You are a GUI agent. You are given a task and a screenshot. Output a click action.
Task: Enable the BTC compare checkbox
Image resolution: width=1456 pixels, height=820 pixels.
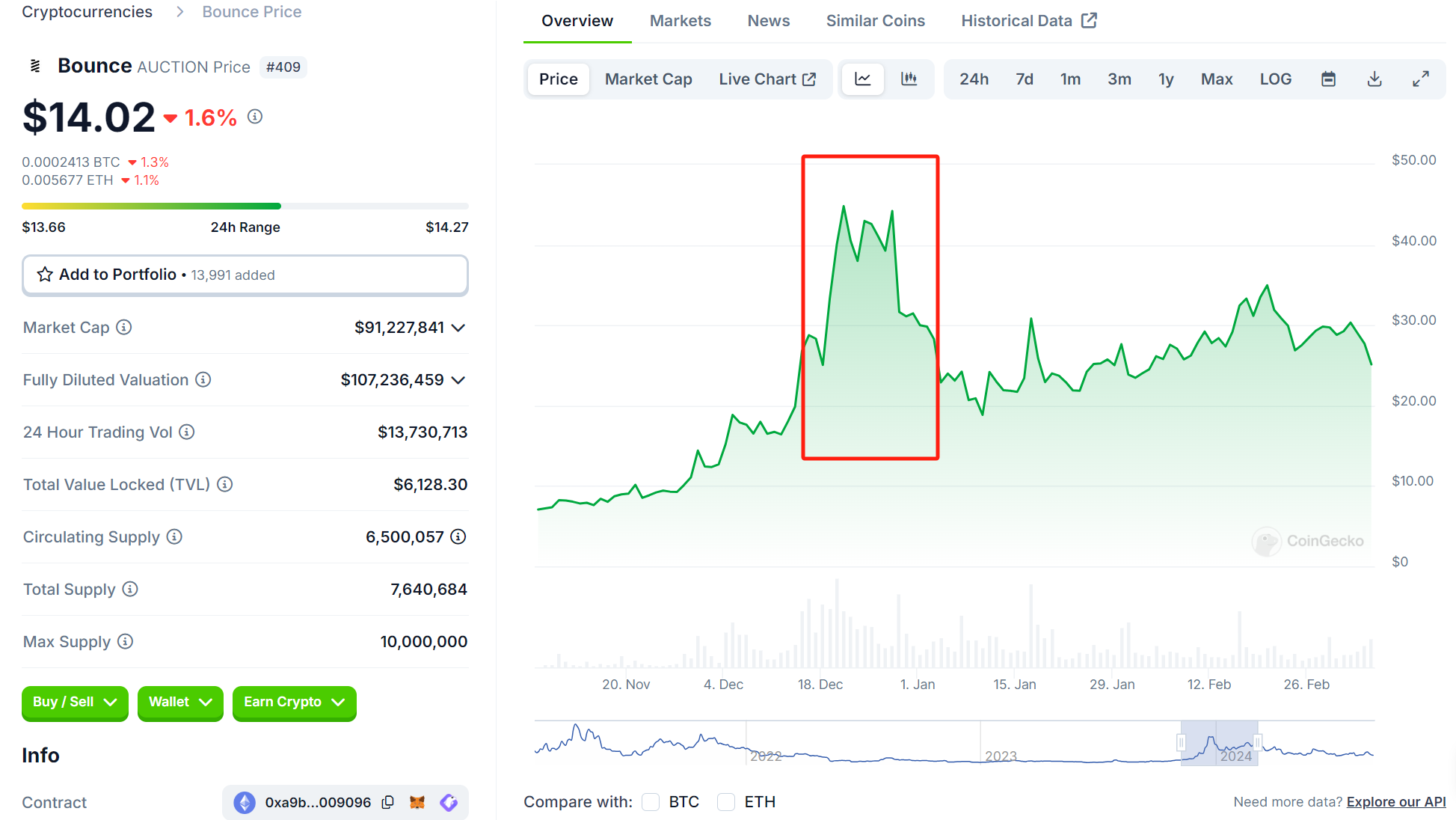[x=651, y=802]
